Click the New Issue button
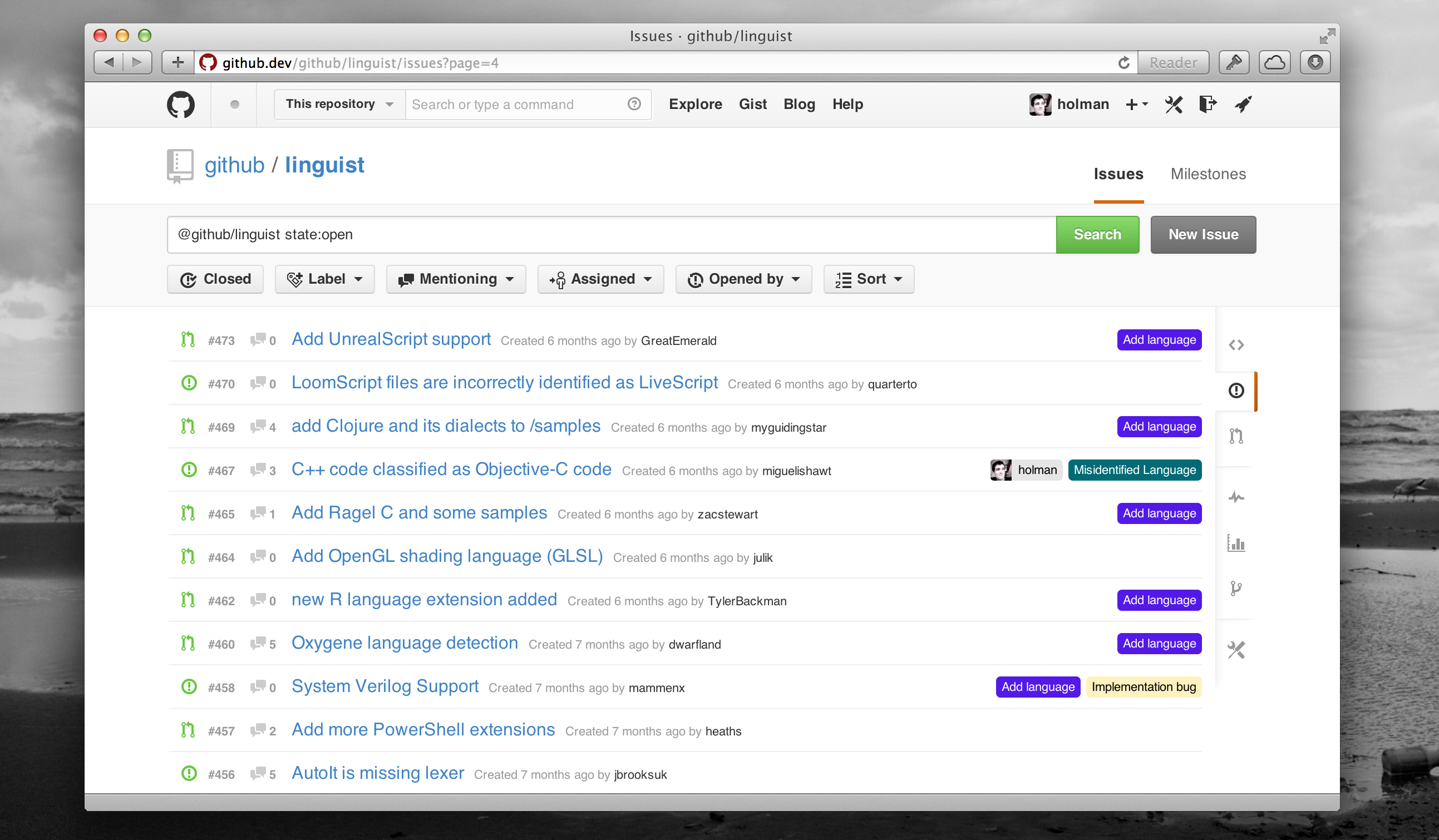The width and height of the screenshot is (1439, 840). point(1203,234)
